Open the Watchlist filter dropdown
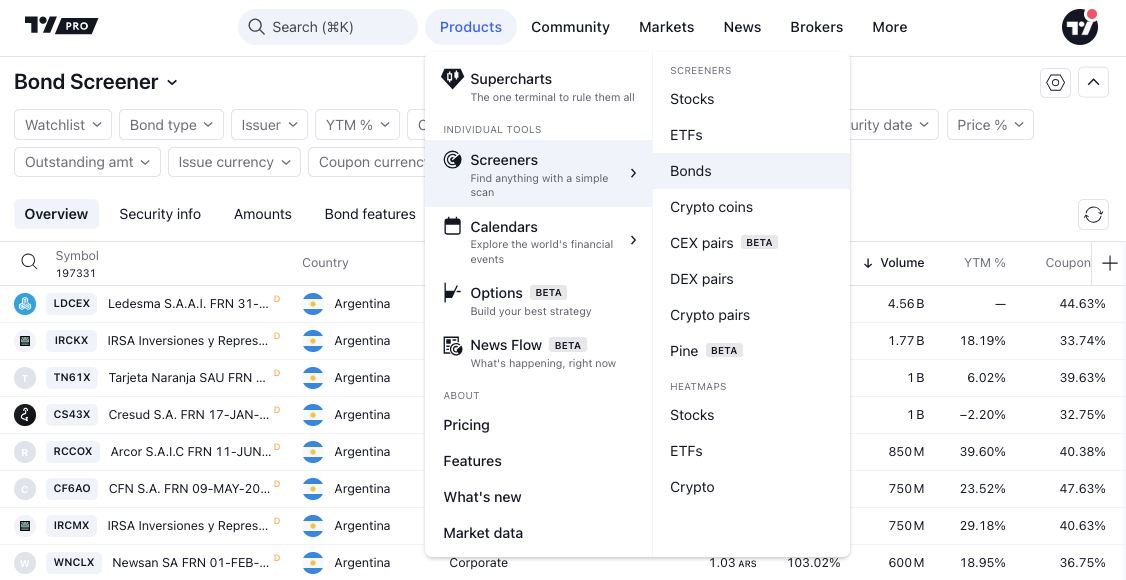The image size is (1126, 580). click(x=63, y=125)
